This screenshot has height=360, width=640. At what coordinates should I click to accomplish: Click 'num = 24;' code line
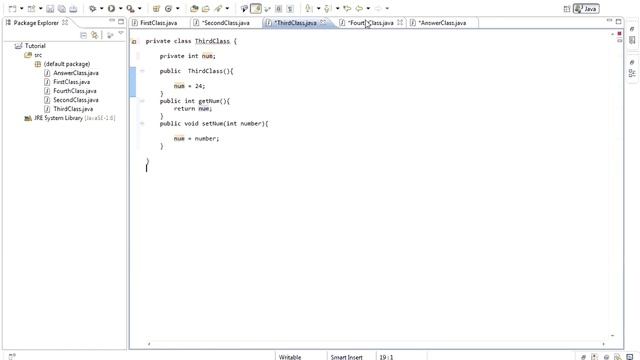tap(189, 86)
